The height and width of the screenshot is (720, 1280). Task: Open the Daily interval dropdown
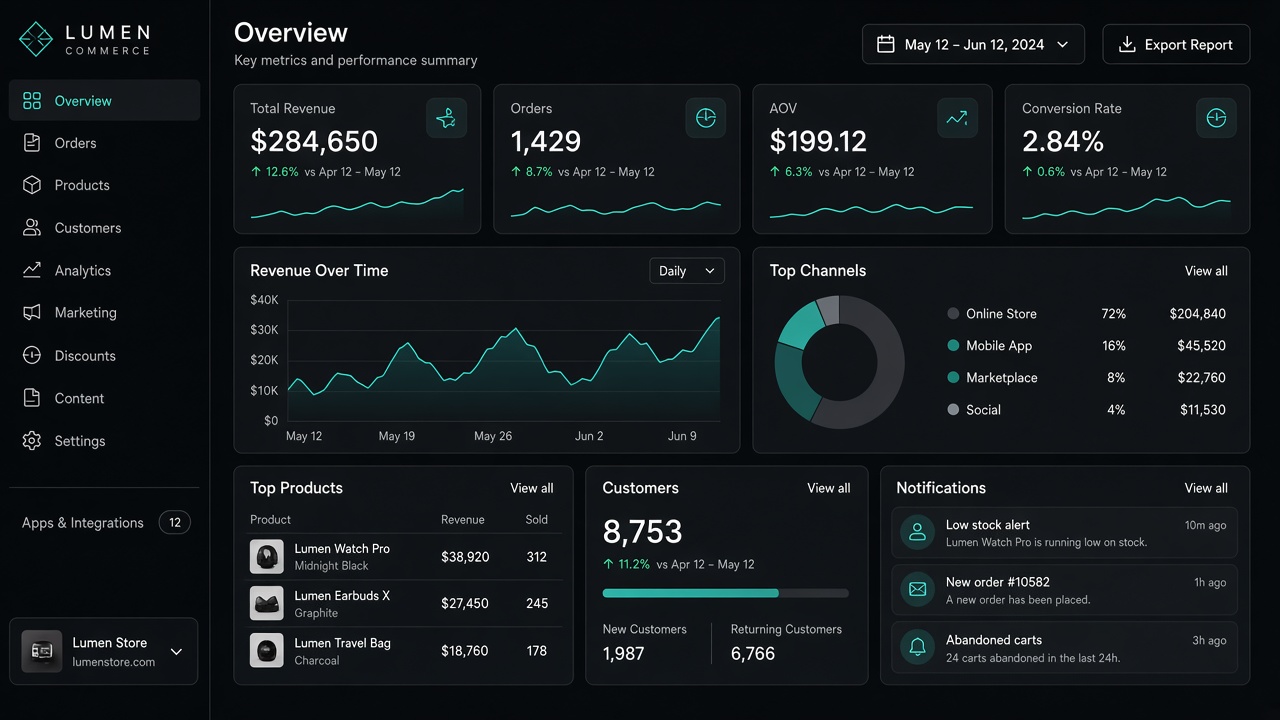coord(687,271)
